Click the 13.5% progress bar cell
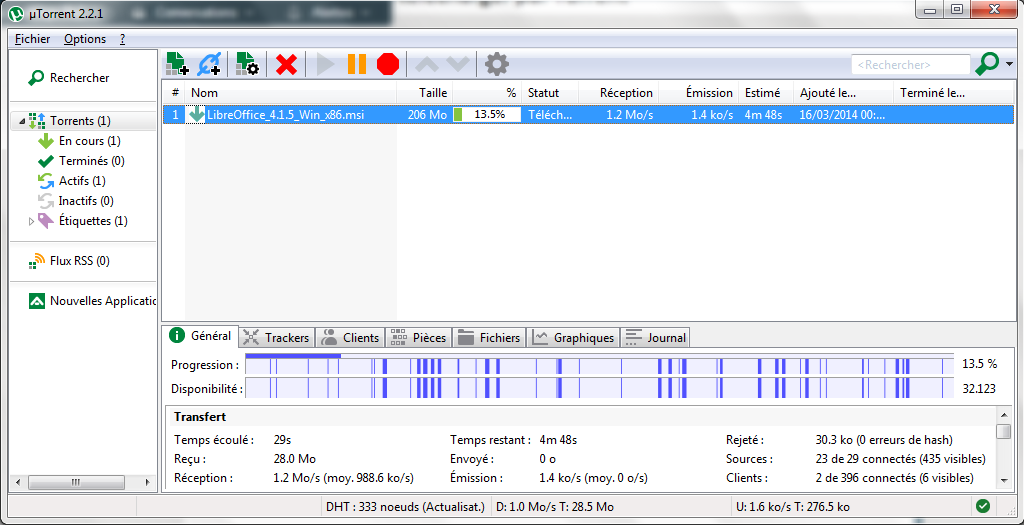 tap(487, 115)
